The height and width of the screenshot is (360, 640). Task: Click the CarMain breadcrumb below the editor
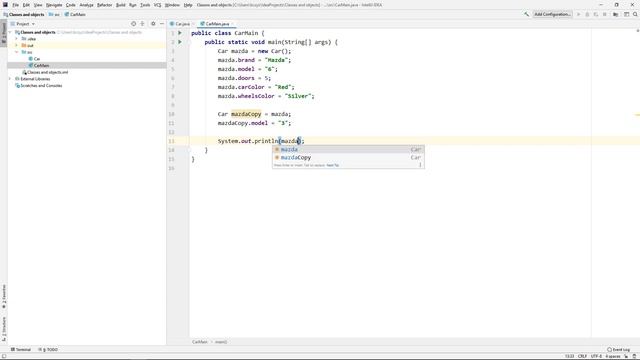(200, 342)
